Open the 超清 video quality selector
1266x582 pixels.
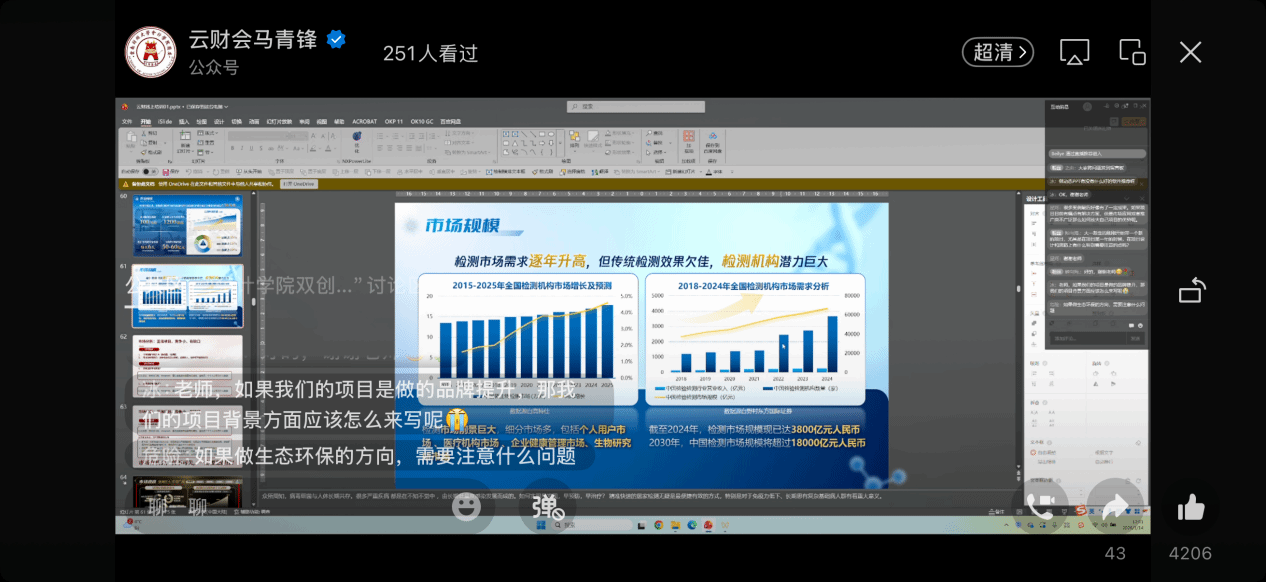pos(997,52)
